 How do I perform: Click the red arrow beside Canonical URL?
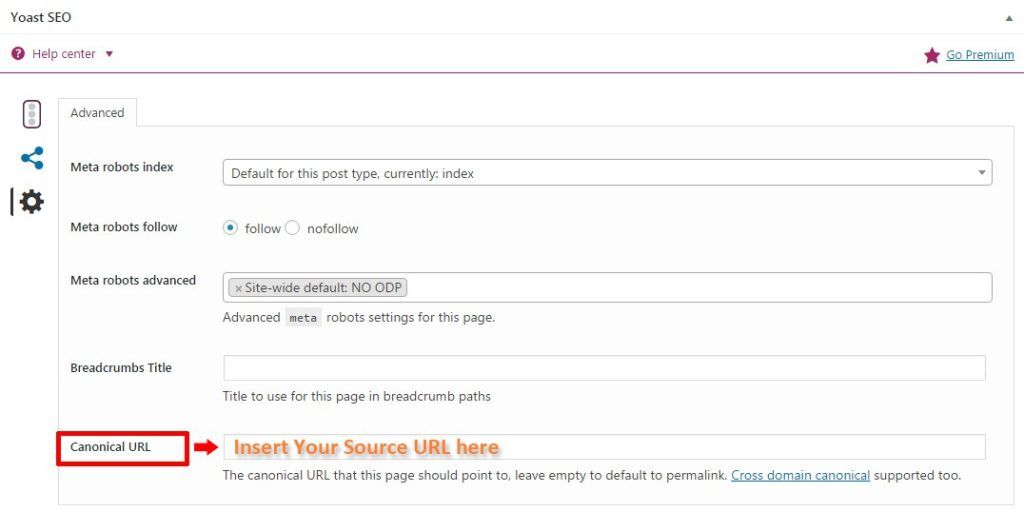(205, 447)
